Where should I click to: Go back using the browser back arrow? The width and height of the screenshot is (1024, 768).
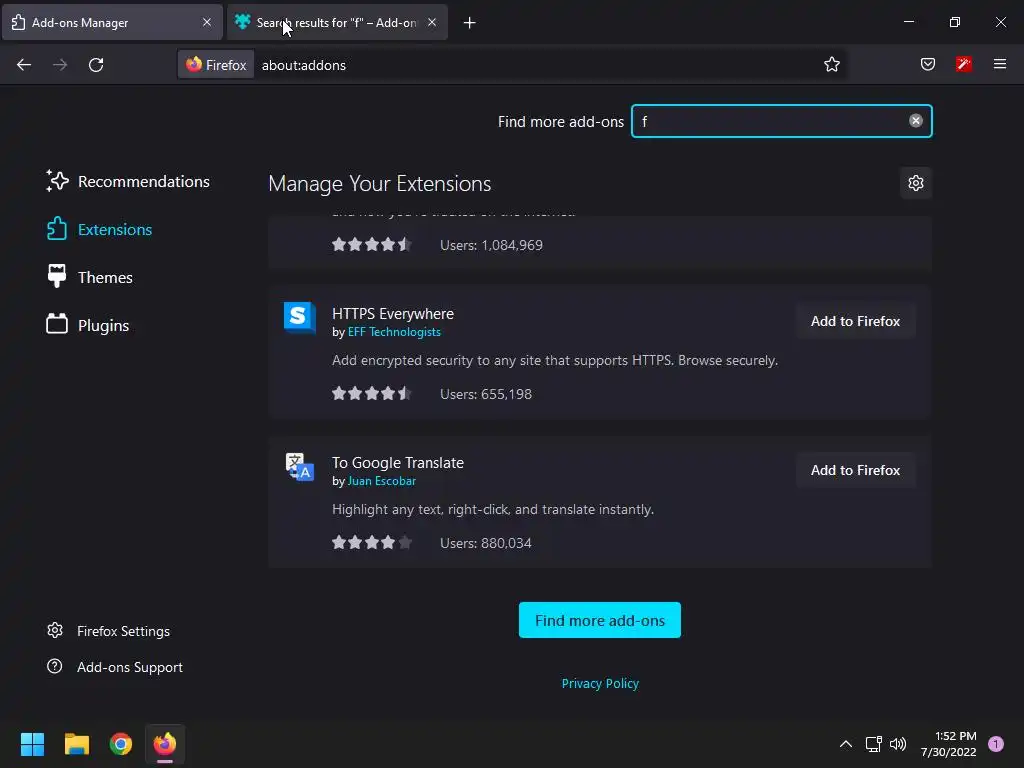[24, 65]
